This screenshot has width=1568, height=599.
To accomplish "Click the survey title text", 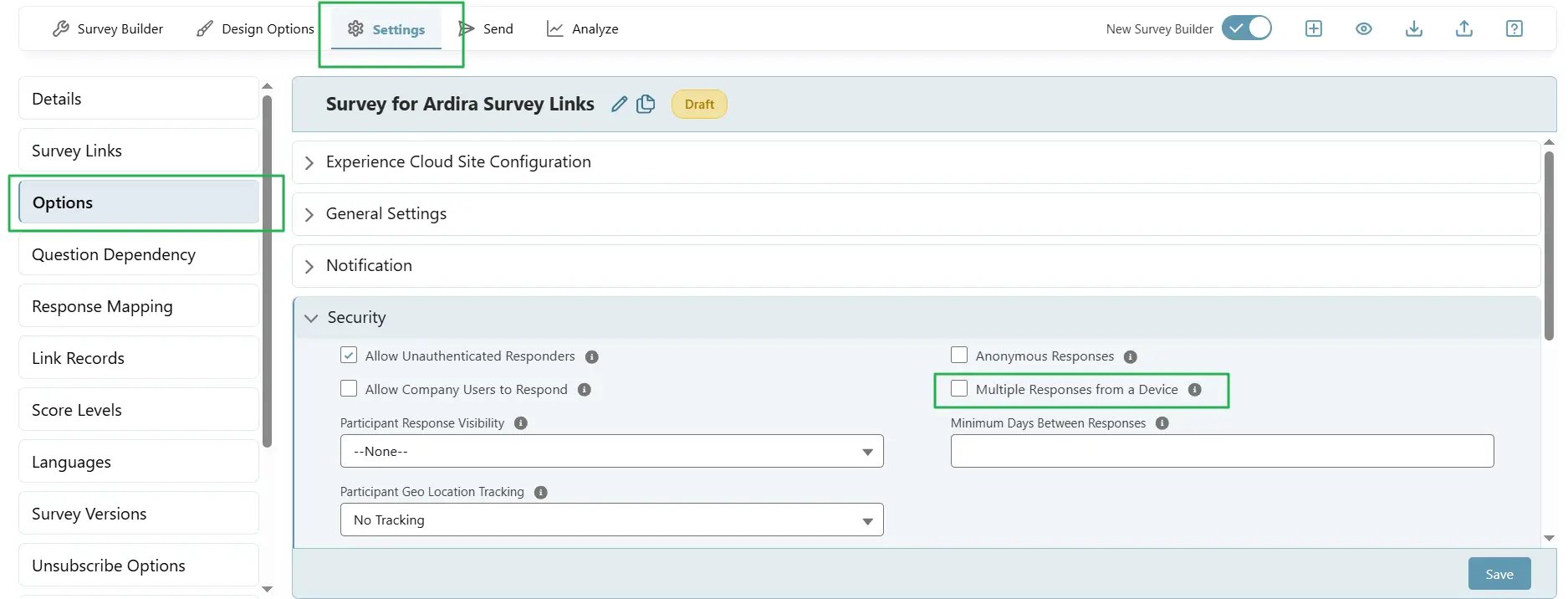I will click(460, 104).
